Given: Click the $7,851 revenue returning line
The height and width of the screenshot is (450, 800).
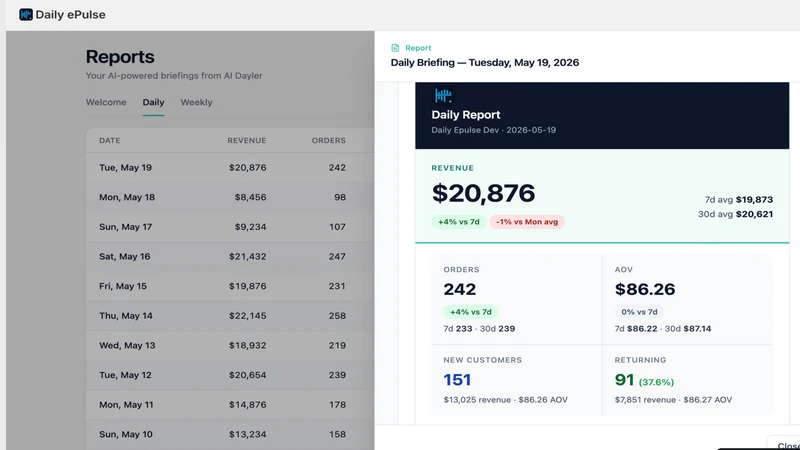Looking at the screenshot, I should pyautogui.click(x=673, y=399).
